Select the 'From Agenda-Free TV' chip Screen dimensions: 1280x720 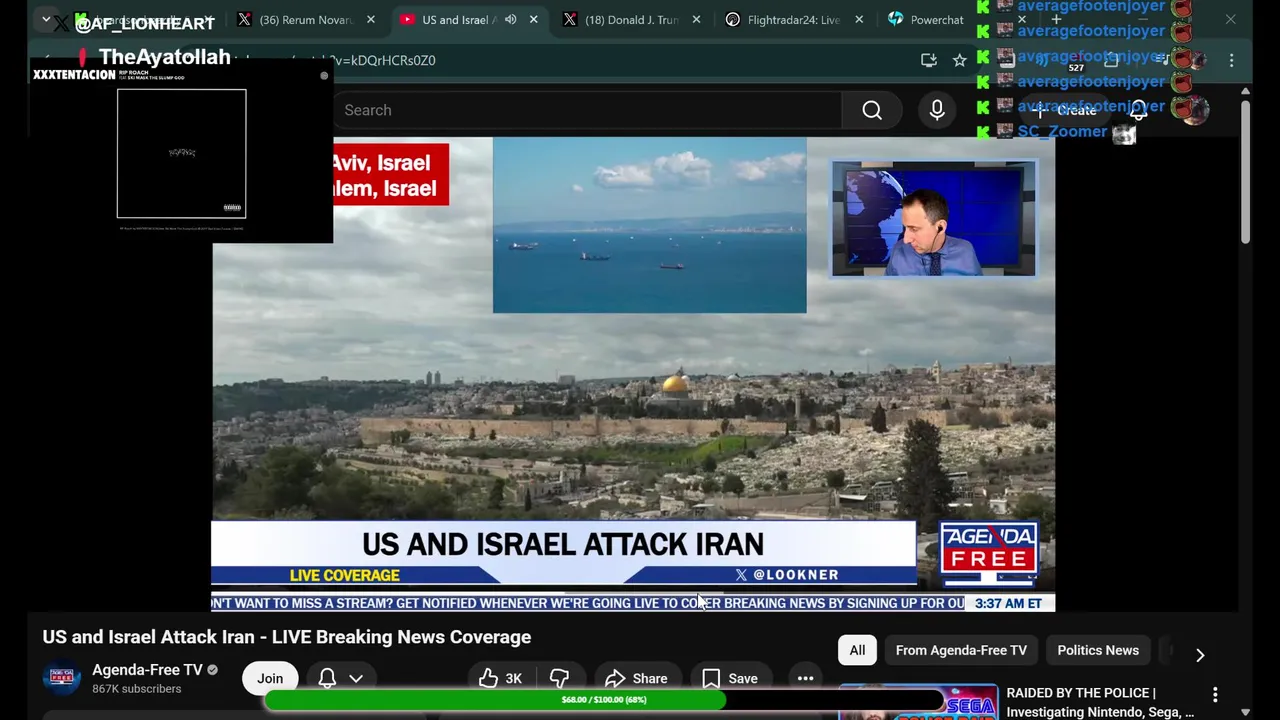[961, 650]
